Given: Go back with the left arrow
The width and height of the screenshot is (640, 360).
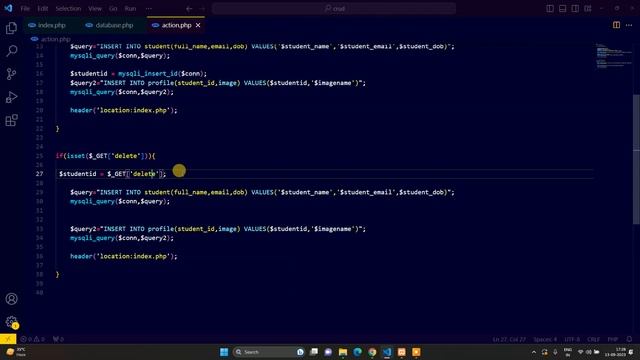Looking at the screenshot, I should (189, 8).
